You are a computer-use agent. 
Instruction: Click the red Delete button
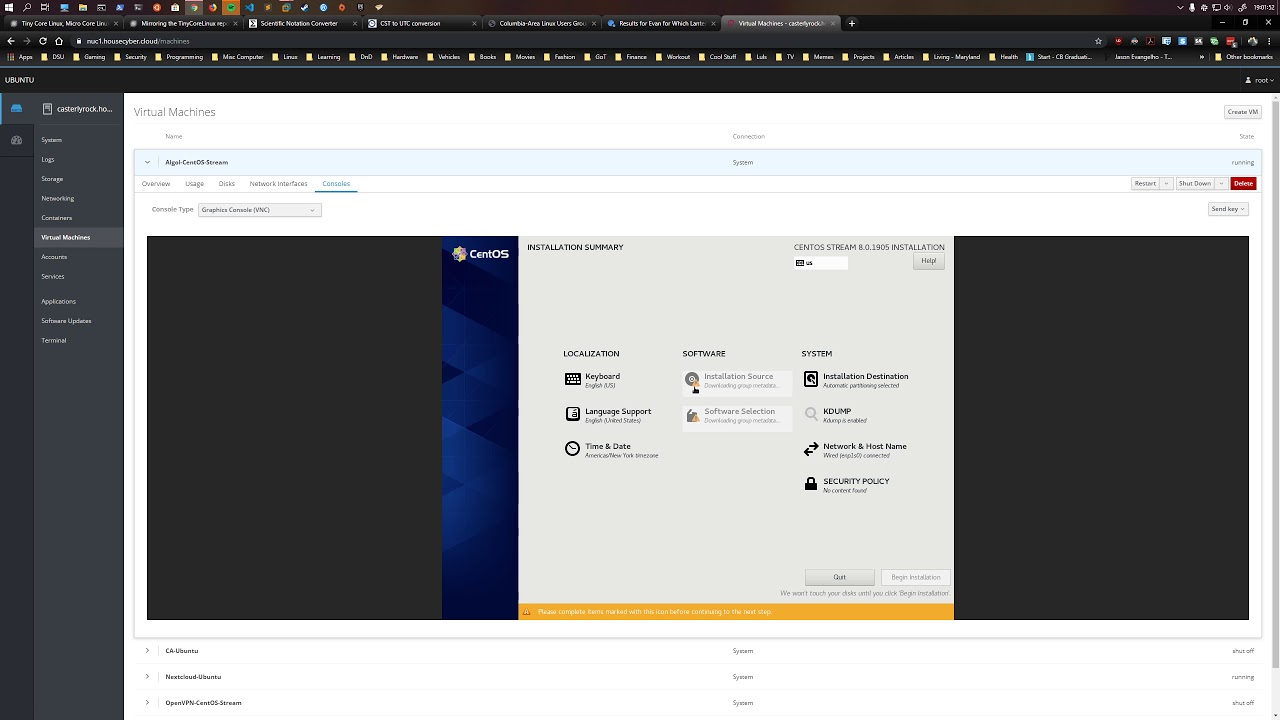pos(1243,184)
